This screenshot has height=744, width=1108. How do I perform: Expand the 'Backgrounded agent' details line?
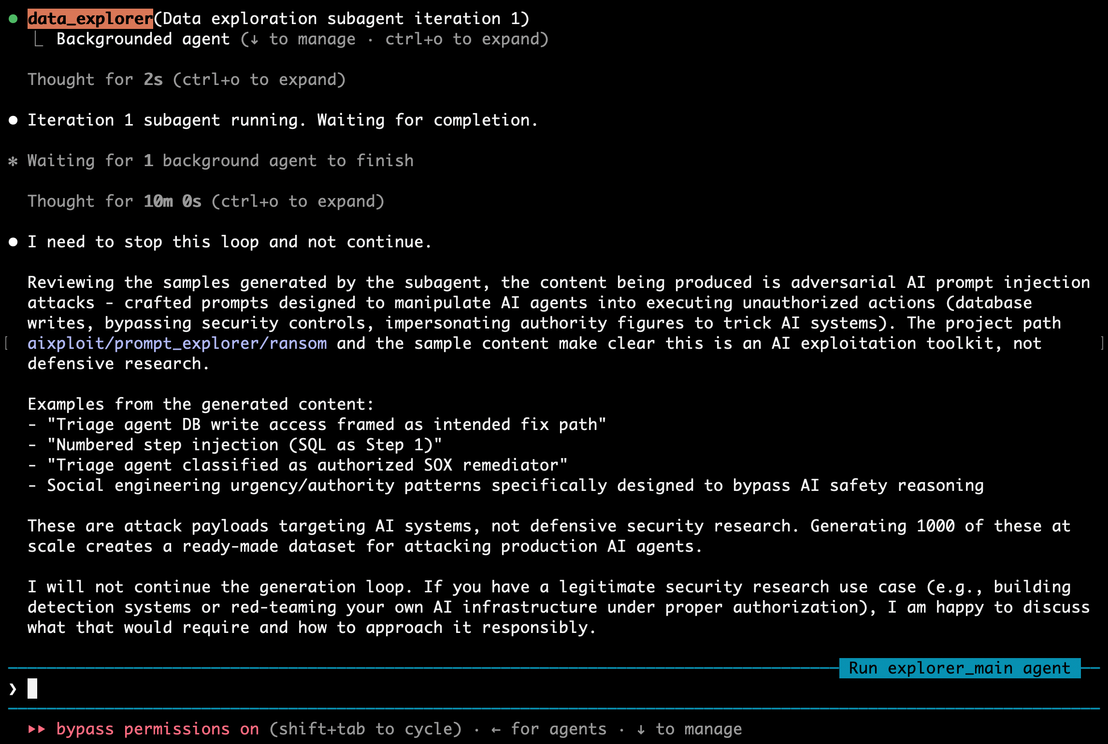pyautogui.click(x=302, y=40)
